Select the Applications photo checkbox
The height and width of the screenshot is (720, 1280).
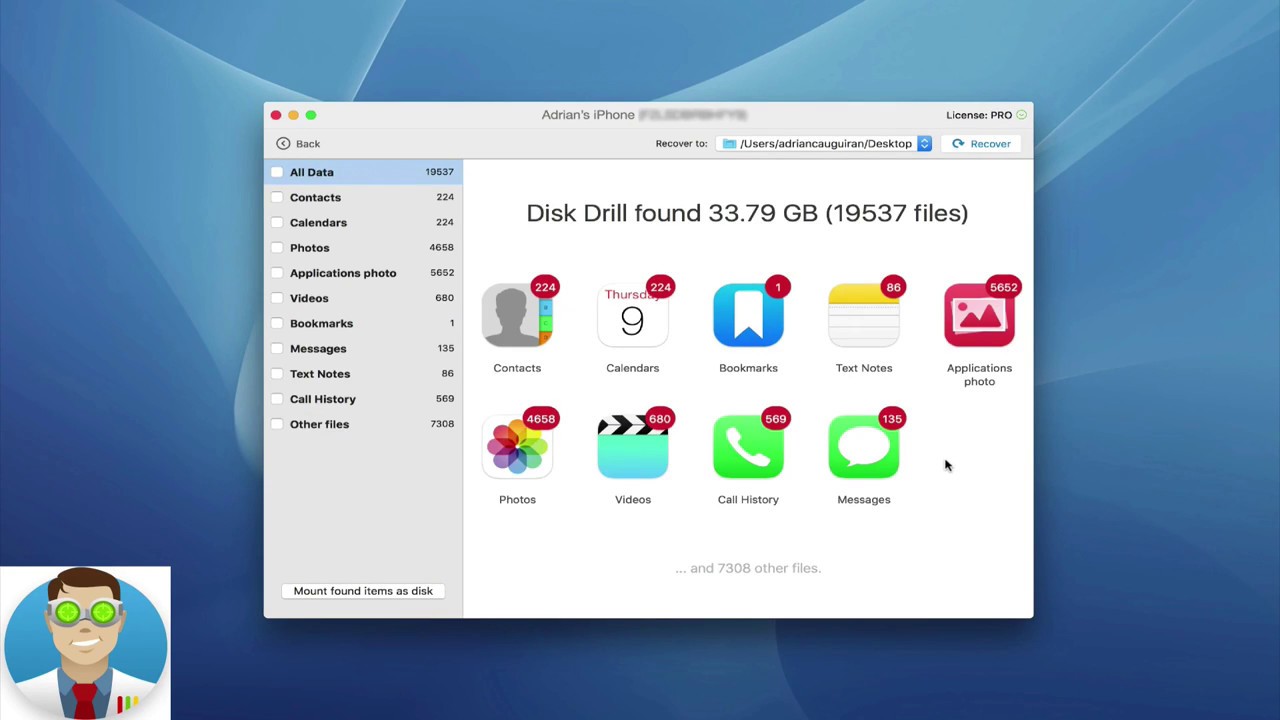click(277, 273)
